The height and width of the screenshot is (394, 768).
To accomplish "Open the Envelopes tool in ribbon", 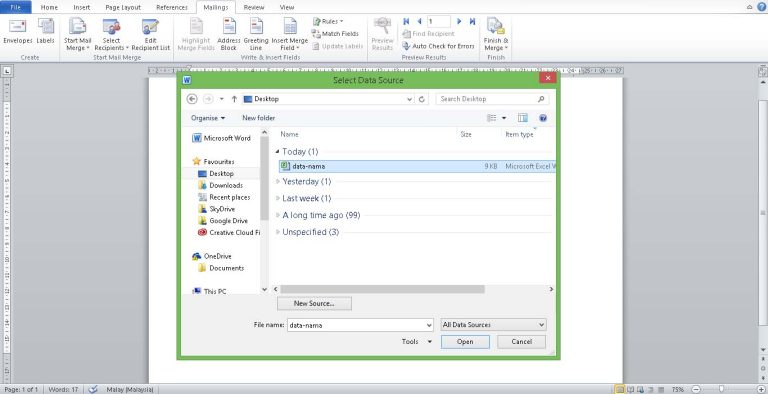I will [x=18, y=32].
